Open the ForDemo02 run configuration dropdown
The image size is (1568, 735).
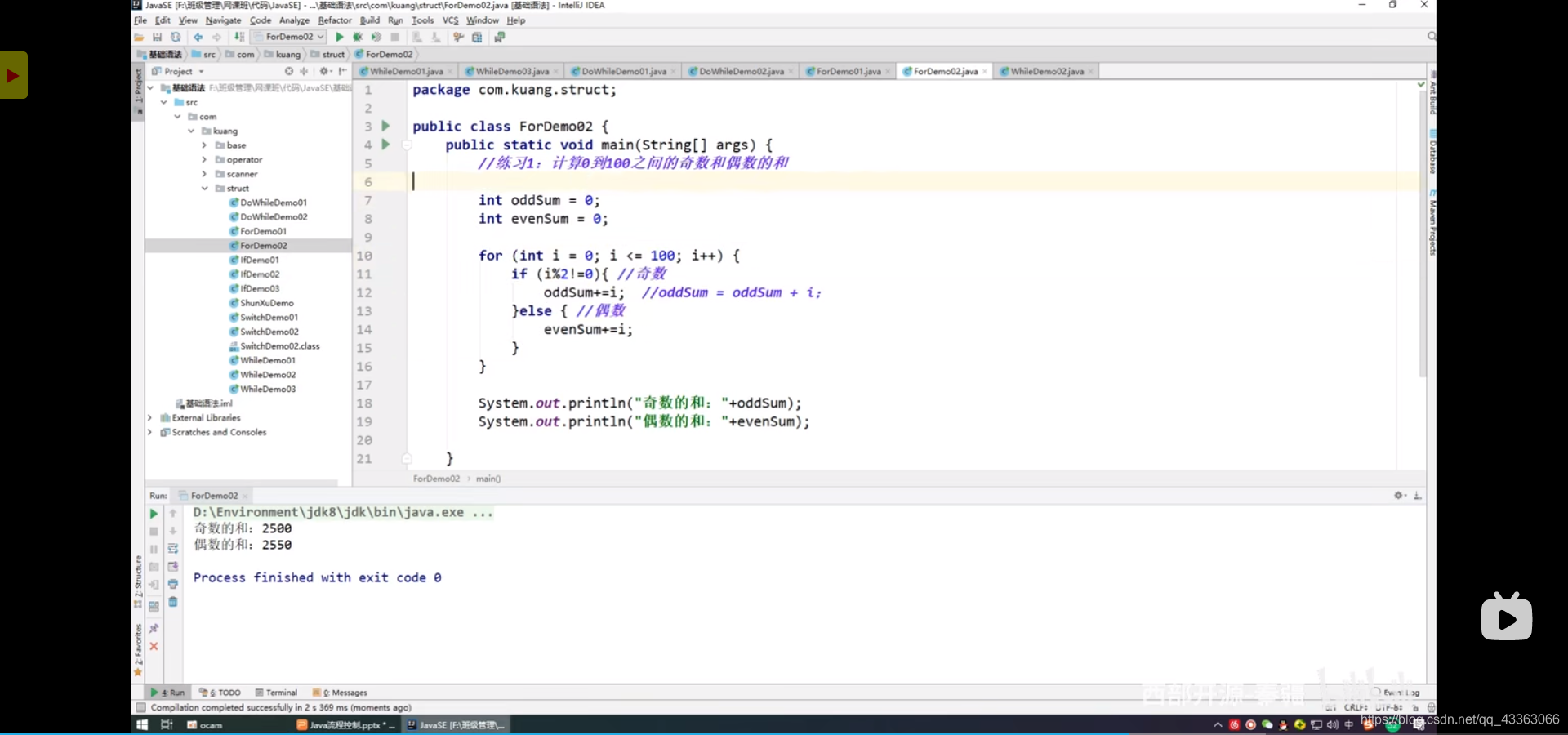pyautogui.click(x=289, y=37)
